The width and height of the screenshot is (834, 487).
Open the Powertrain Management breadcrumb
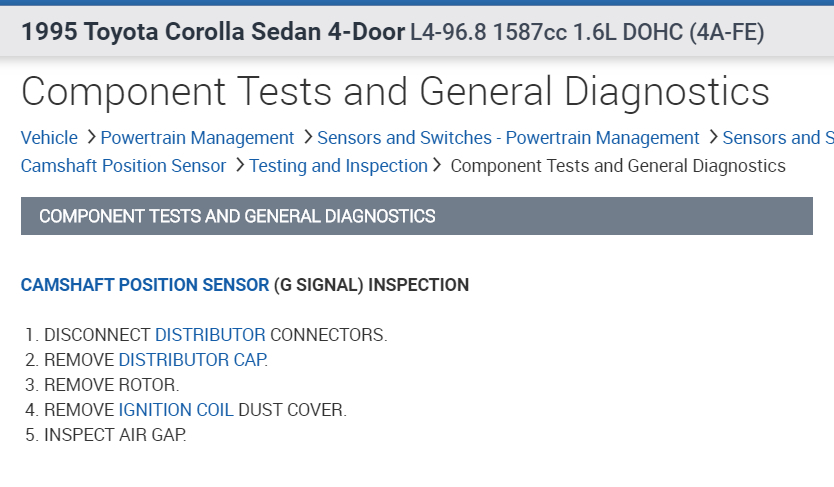pos(197,138)
